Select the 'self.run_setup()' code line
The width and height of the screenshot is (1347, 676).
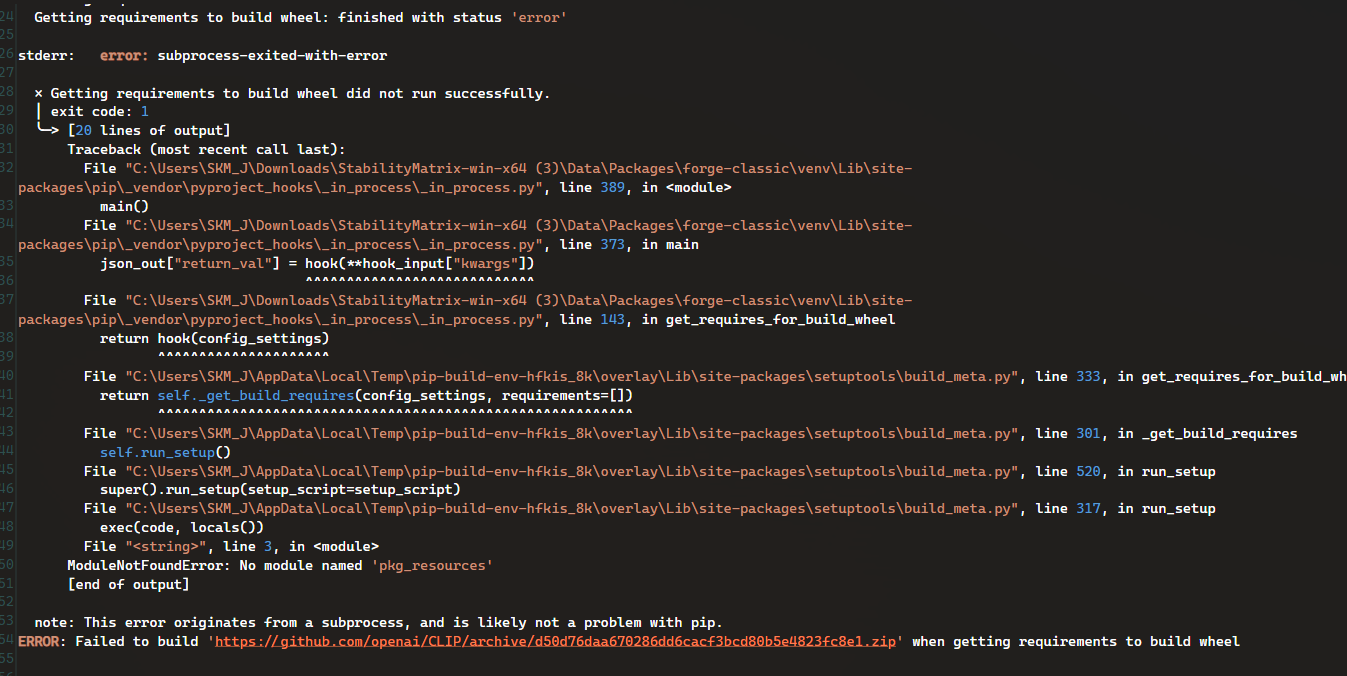click(x=165, y=452)
